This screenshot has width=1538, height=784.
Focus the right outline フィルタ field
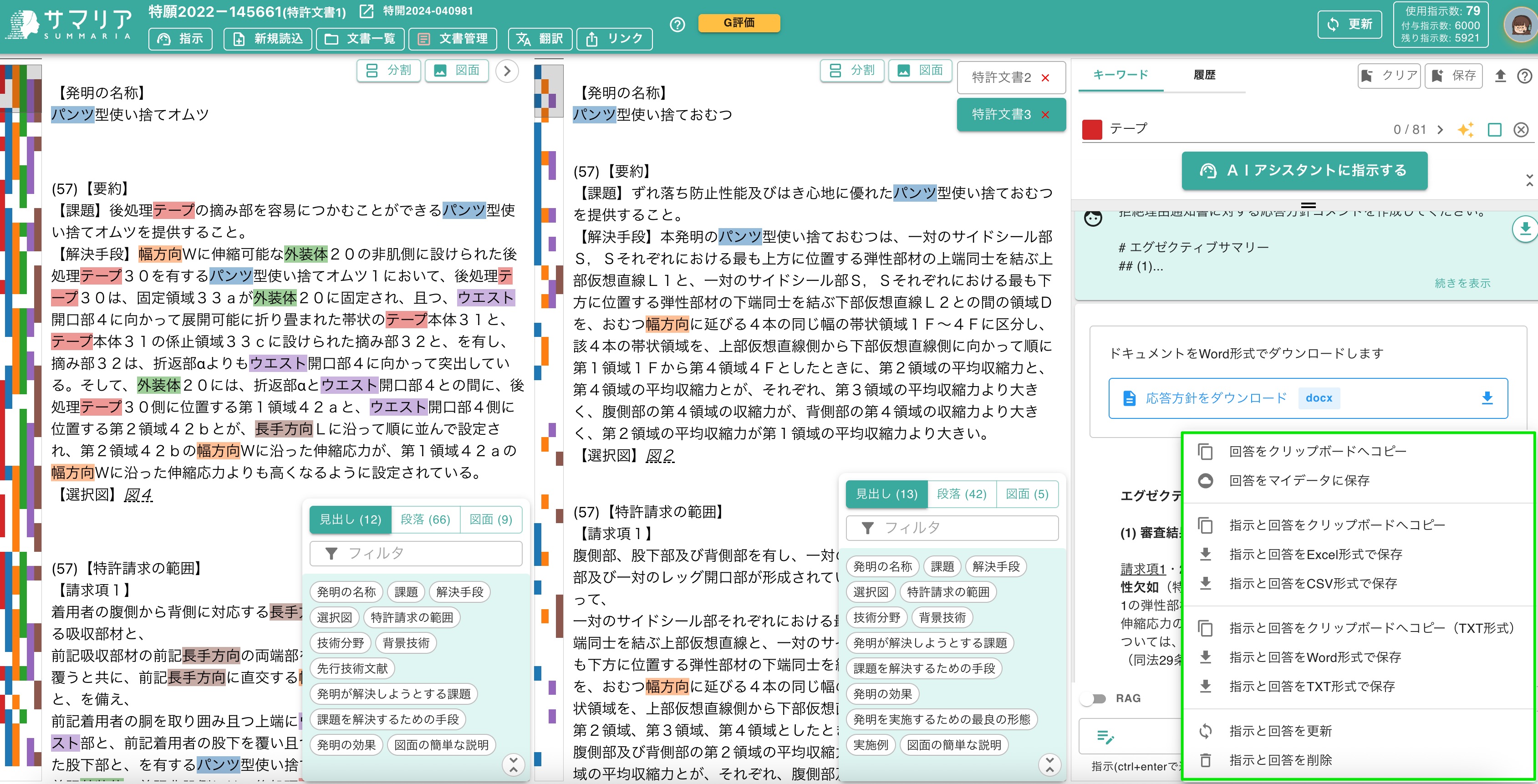coord(952,528)
